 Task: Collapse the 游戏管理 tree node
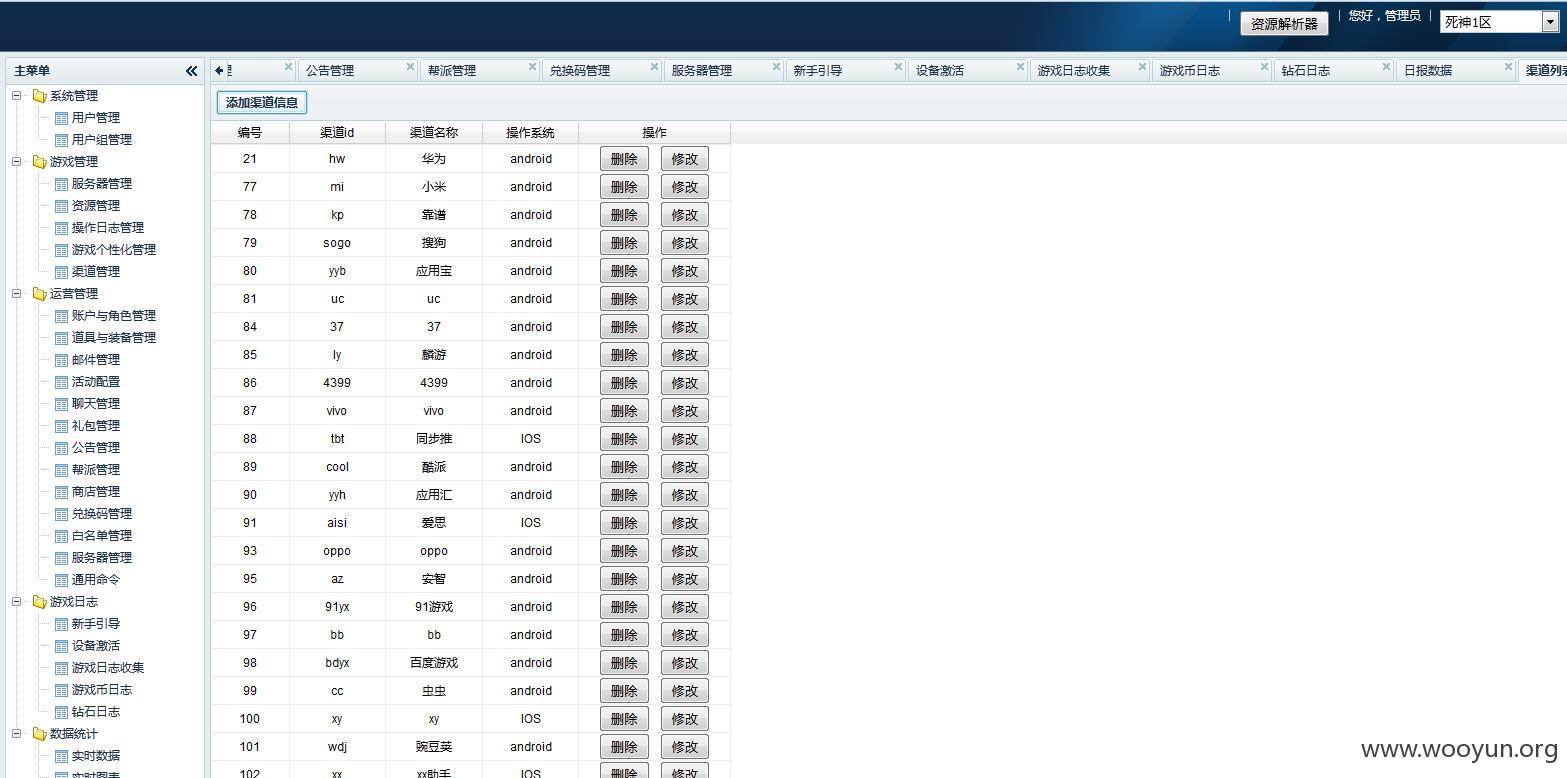(17, 162)
